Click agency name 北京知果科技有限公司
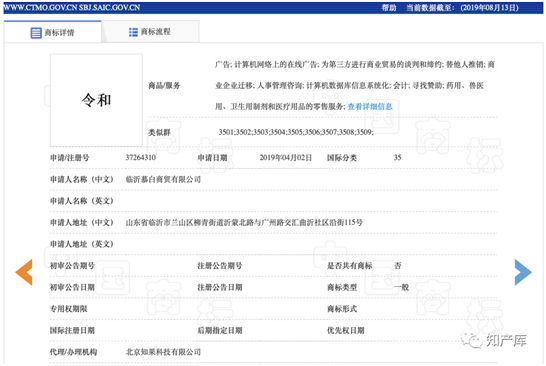The image size is (546, 366). [163, 352]
